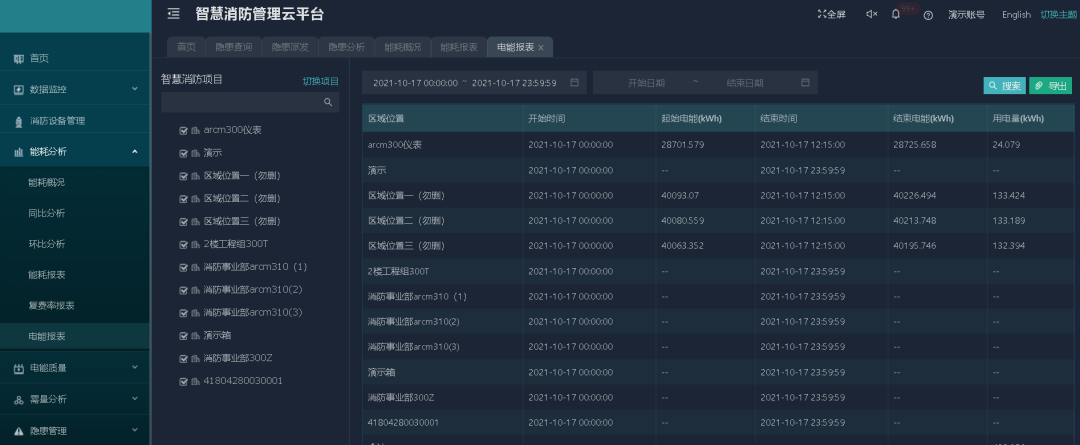Open the 演示账号 account menu

pos(966,14)
